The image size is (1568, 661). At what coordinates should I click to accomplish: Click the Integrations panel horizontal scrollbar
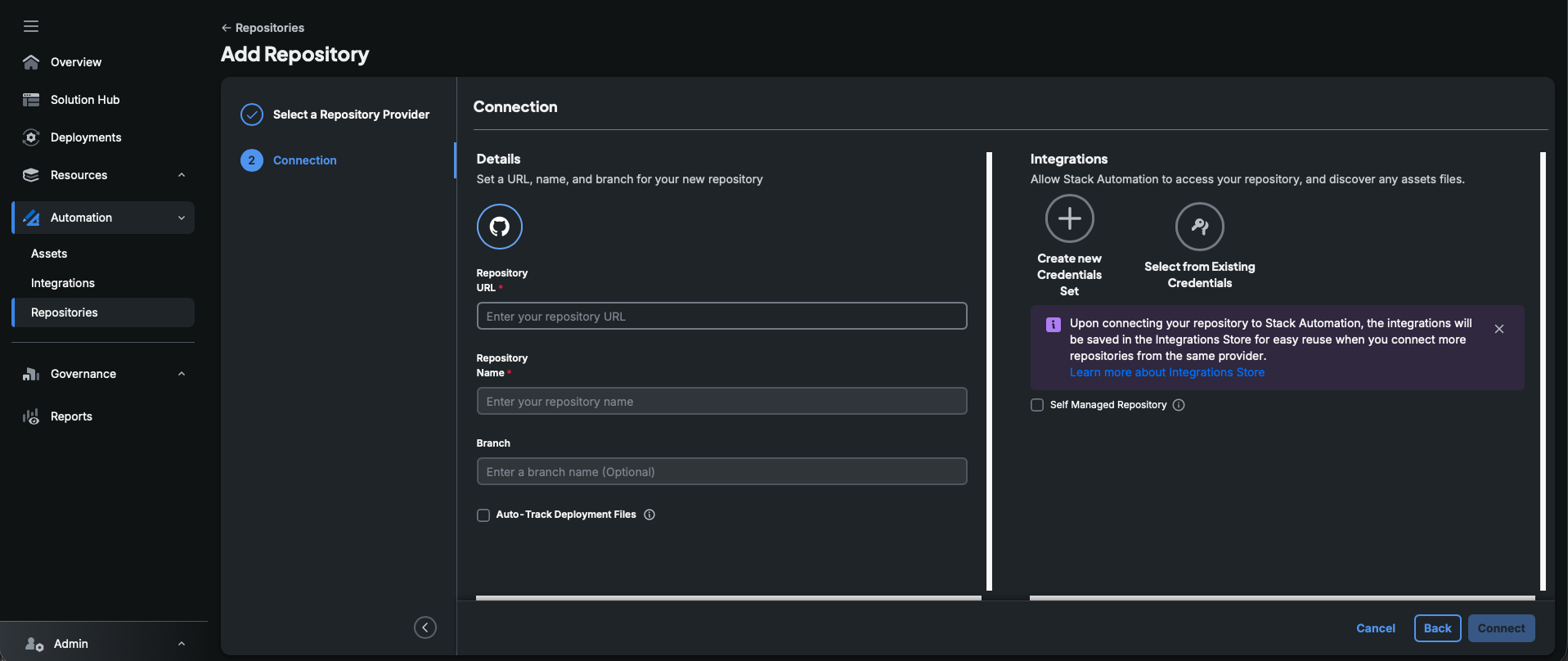(1282, 598)
